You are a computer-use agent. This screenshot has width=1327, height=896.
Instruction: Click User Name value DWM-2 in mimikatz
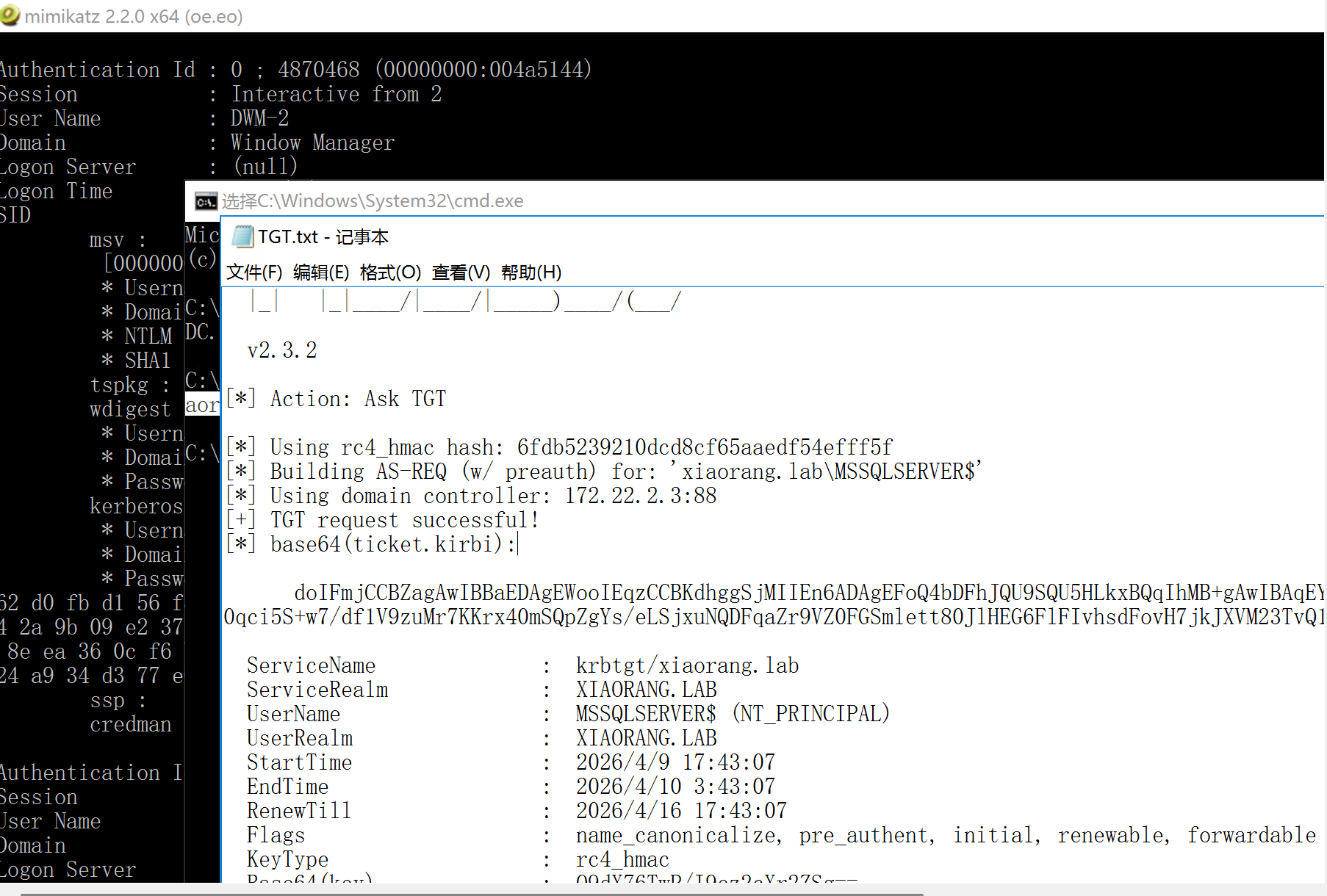259,118
